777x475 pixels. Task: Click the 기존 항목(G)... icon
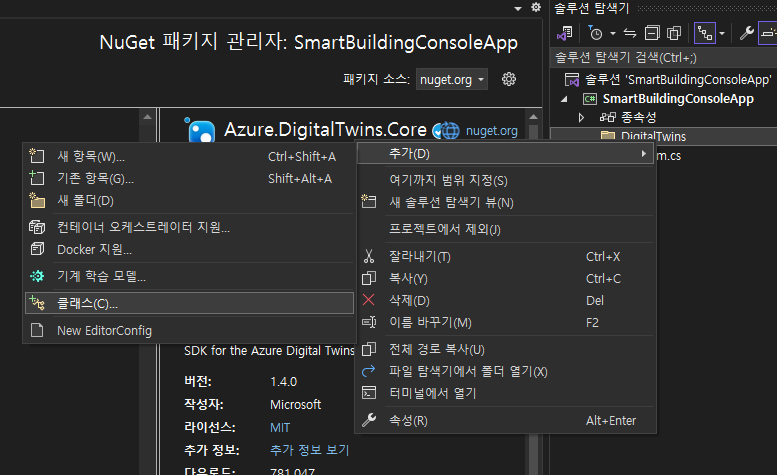tap(37, 178)
